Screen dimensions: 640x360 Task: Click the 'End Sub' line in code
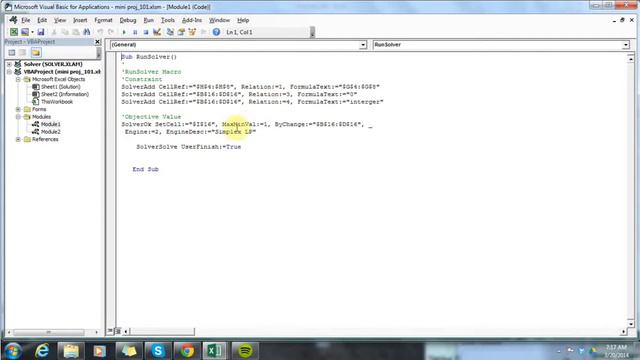[x=145, y=169]
